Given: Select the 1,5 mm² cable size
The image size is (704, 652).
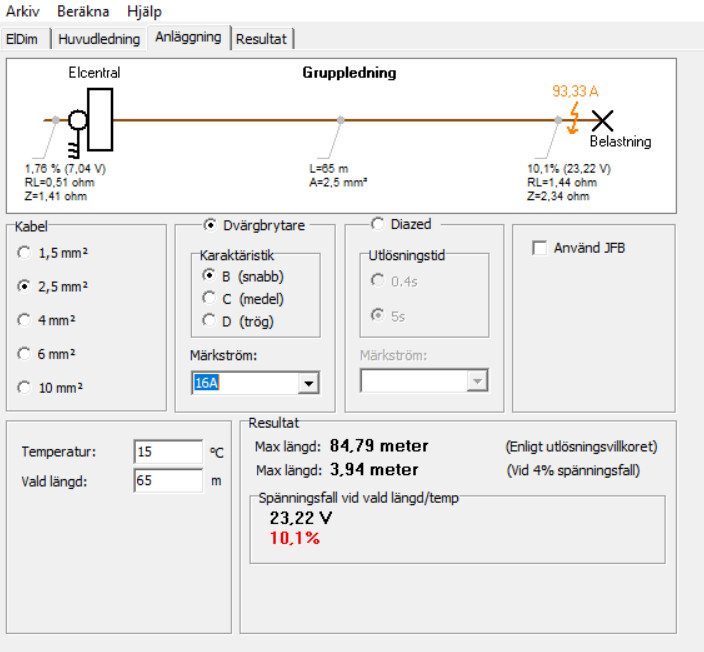Looking at the screenshot, I should click(24, 253).
